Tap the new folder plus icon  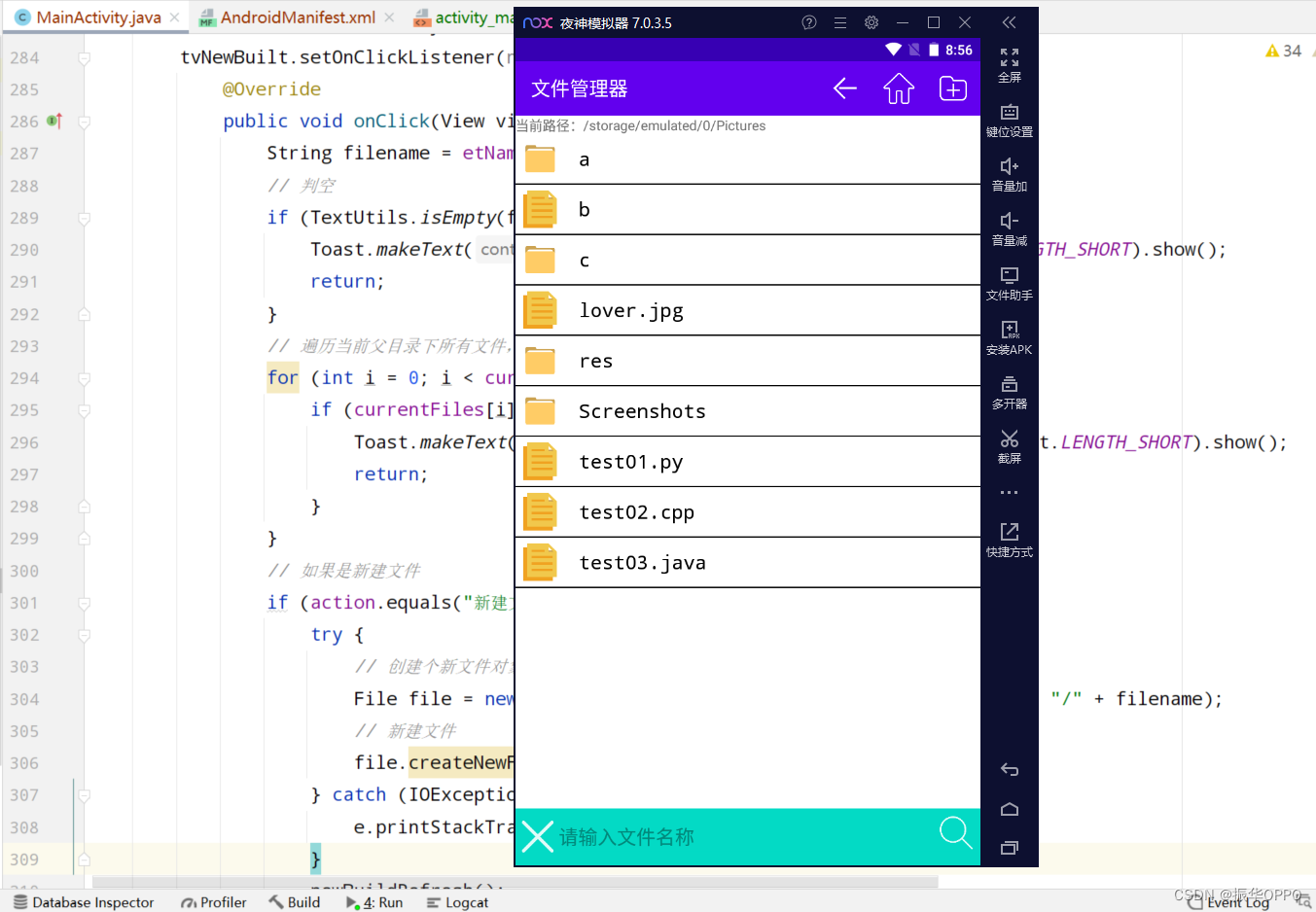tap(953, 88)
